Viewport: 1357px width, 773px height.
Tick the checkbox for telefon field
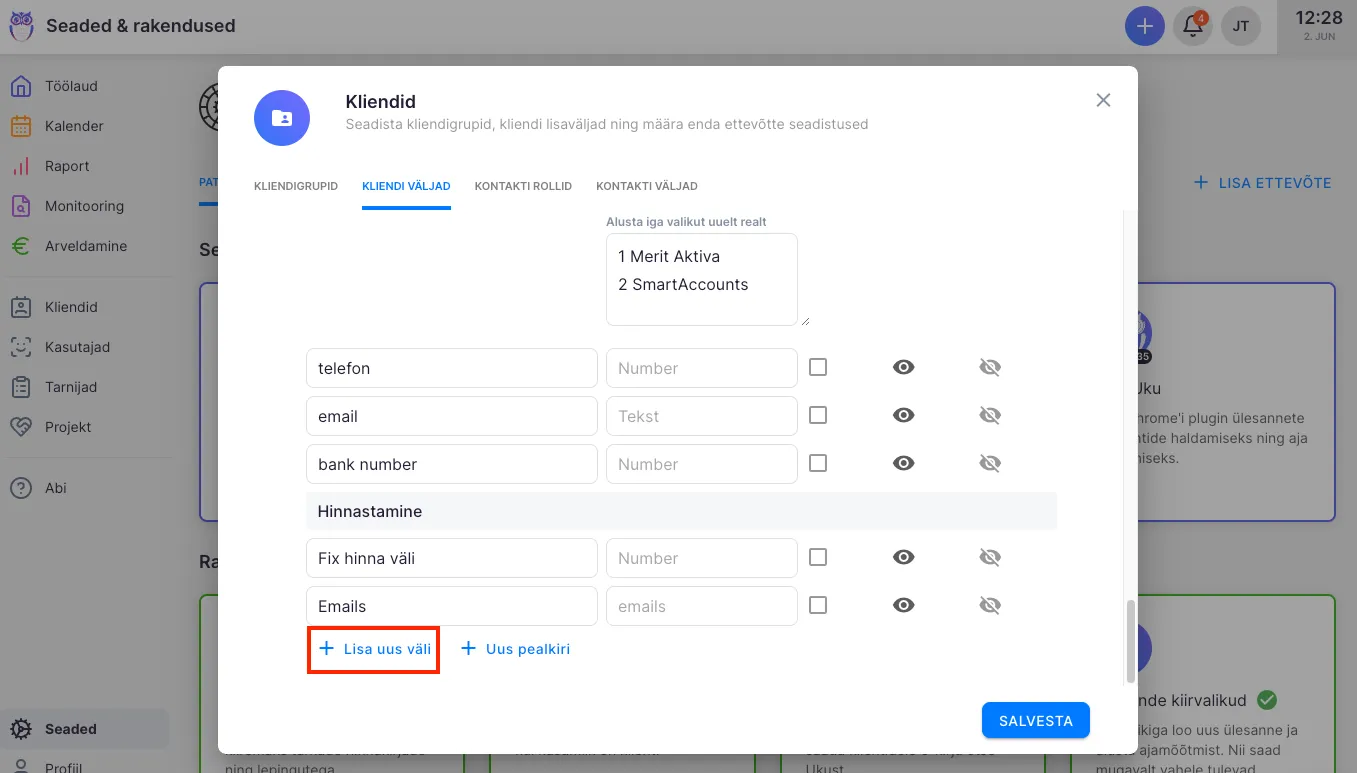coord(818,368)
